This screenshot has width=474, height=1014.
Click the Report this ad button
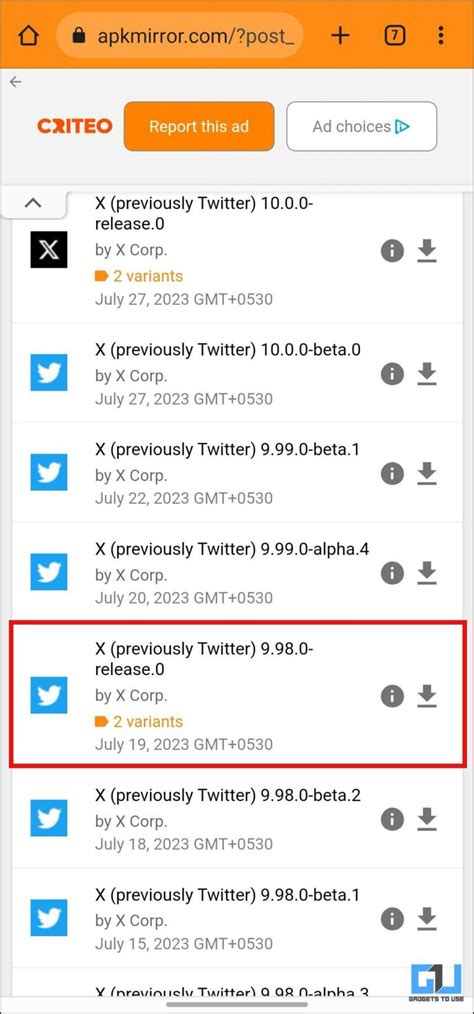coord(199,126)
